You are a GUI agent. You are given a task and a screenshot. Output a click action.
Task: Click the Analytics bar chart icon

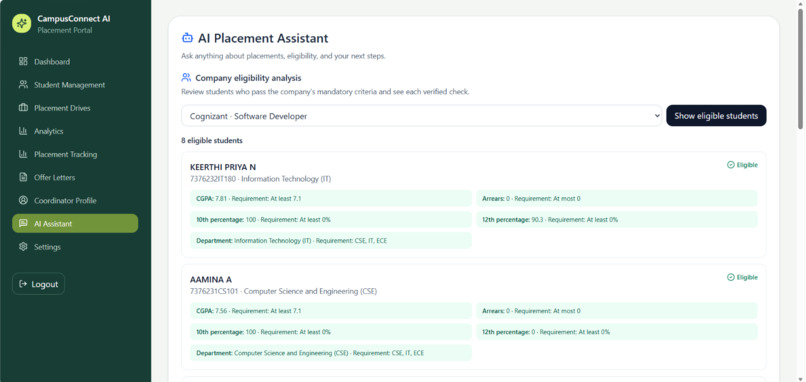pyautogui.click(x=23, y=131)
